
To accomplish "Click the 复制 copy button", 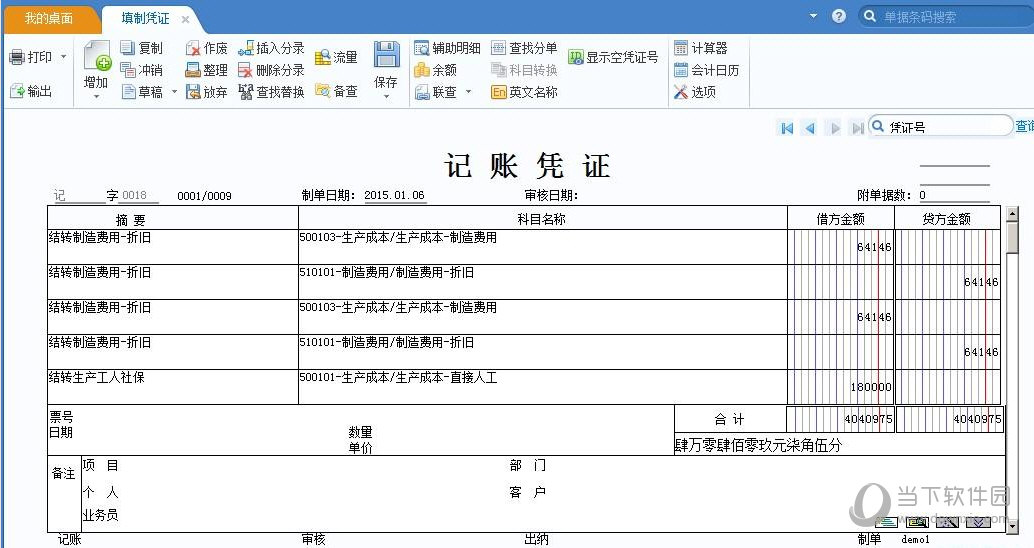I will [141, 48].
